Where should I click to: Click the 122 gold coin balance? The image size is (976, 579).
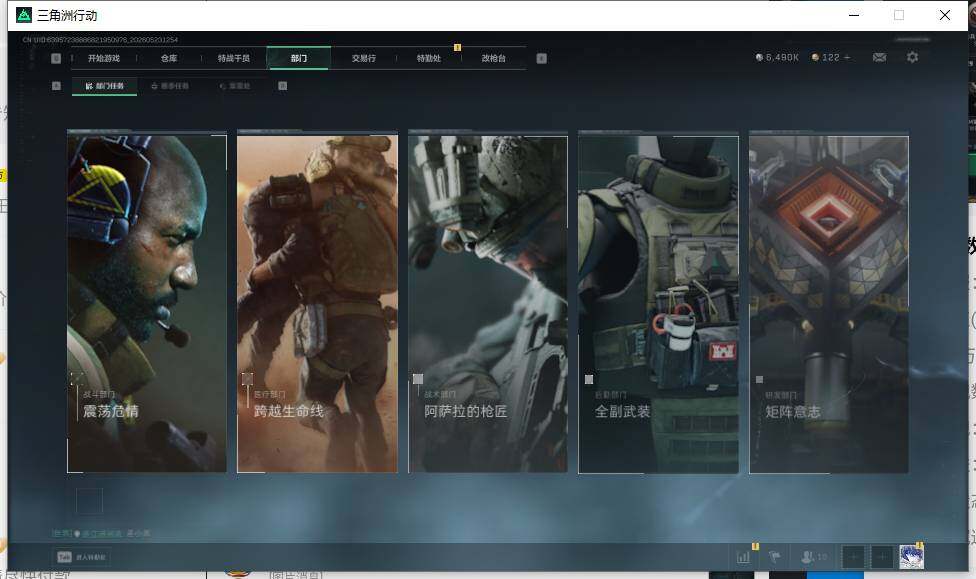825,57
